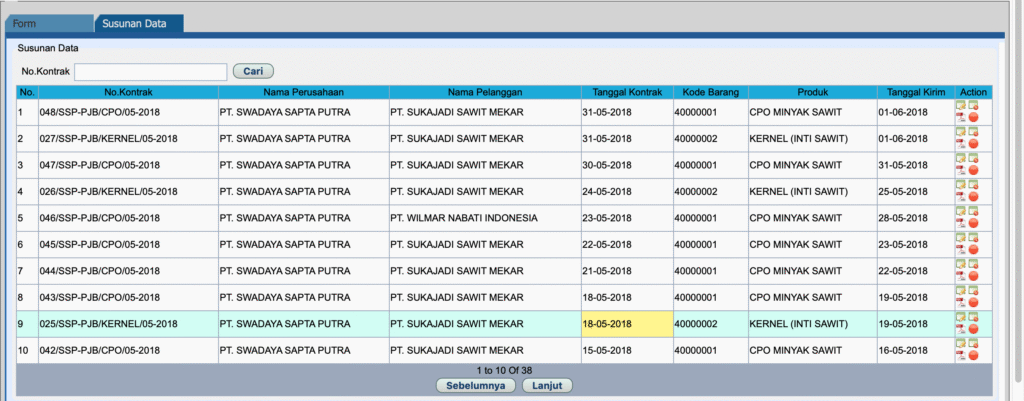Image resolution: width=1024 pixels, height=401 pixels.
Task: Click red circle icon for contract 027/SSP-PJB/KERNEL/05-2018
Action: coord(973,144)
